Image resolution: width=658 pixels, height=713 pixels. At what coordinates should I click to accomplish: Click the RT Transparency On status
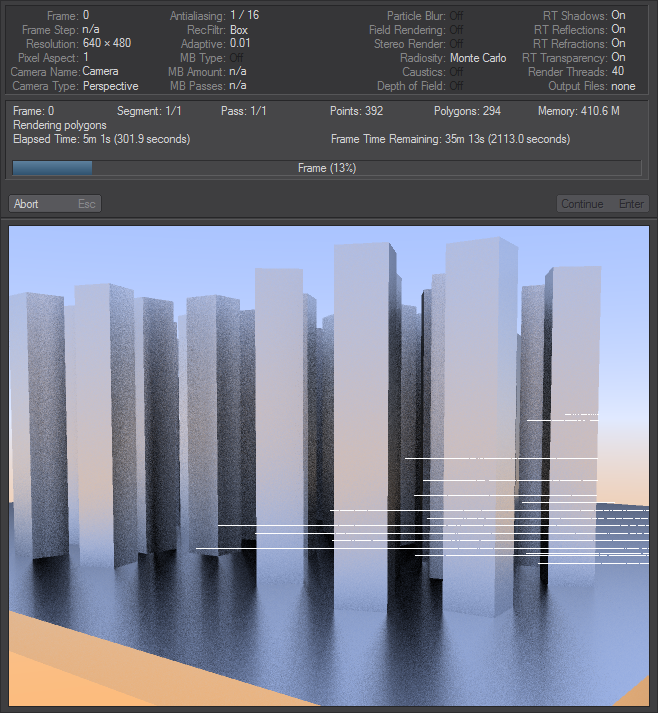(618, 58)
